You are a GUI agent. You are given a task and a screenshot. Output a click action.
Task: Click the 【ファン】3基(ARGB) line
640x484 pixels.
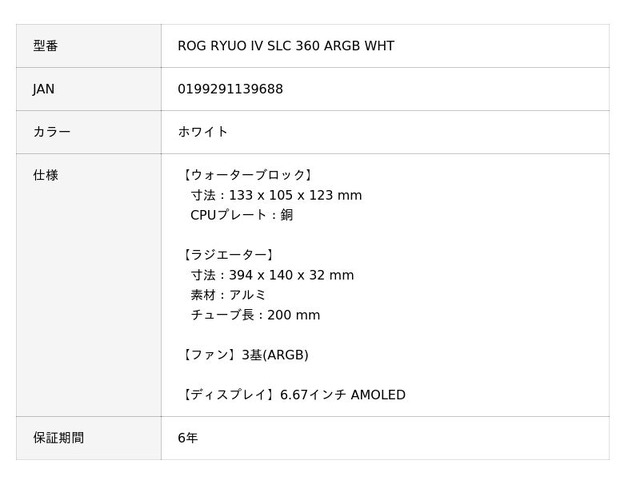pyautogui.click(x=244, y=355)
